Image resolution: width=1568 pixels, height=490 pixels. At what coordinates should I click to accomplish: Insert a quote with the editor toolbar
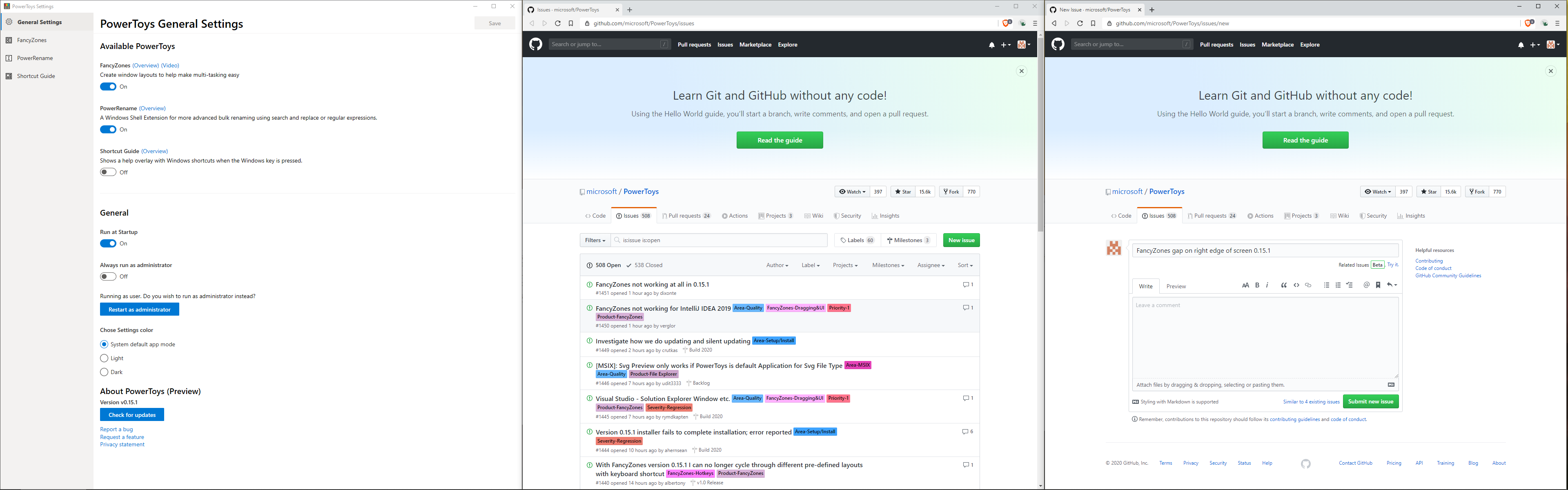point(1284,285)
